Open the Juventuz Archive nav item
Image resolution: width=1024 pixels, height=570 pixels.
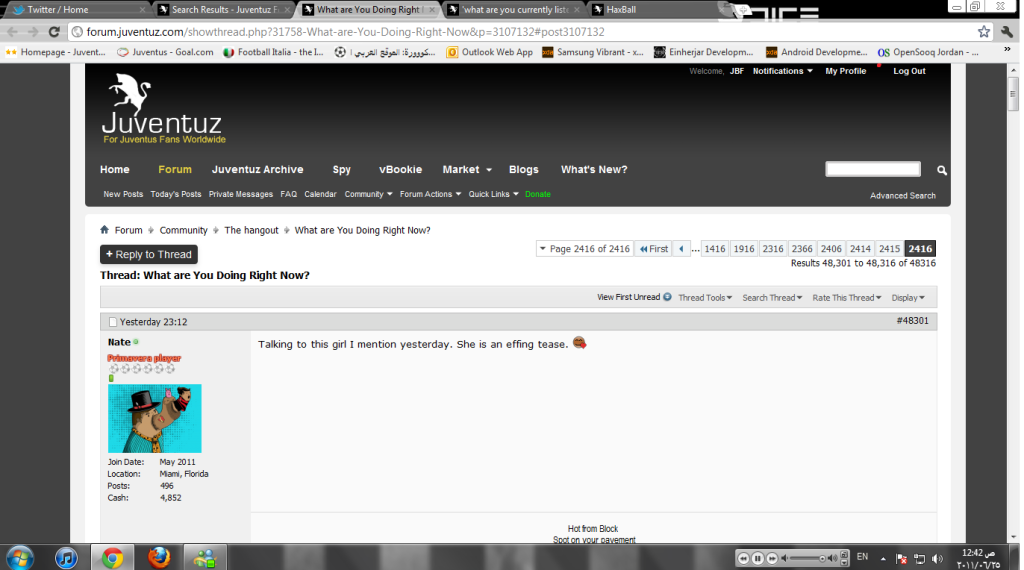(257, 169)
